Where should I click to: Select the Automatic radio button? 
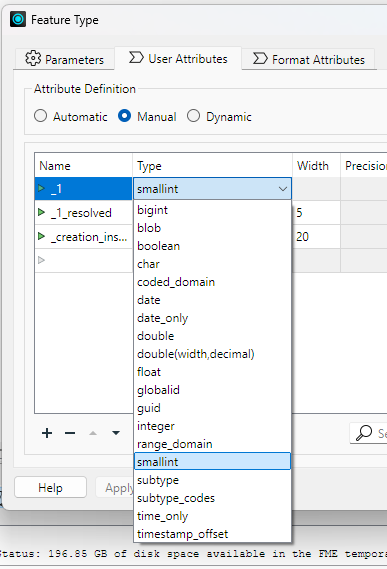tap(40, 116)
